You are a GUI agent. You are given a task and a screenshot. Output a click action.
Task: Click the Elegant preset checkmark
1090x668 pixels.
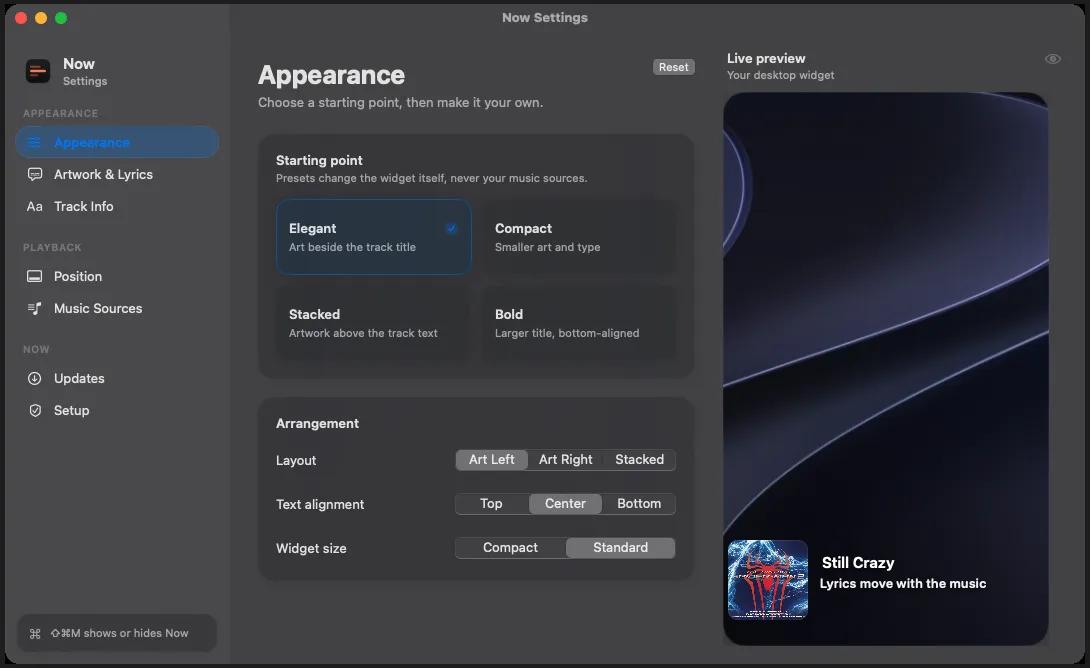point(451,228)
